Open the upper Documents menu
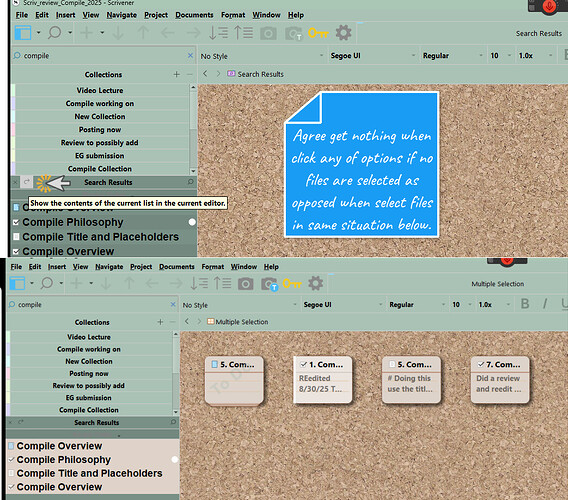The width and height of the screenshot is (568, 500). point(194,15)
